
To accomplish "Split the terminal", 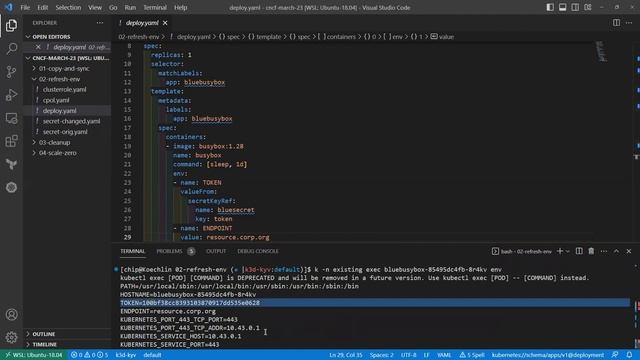I will coord(579,251).
